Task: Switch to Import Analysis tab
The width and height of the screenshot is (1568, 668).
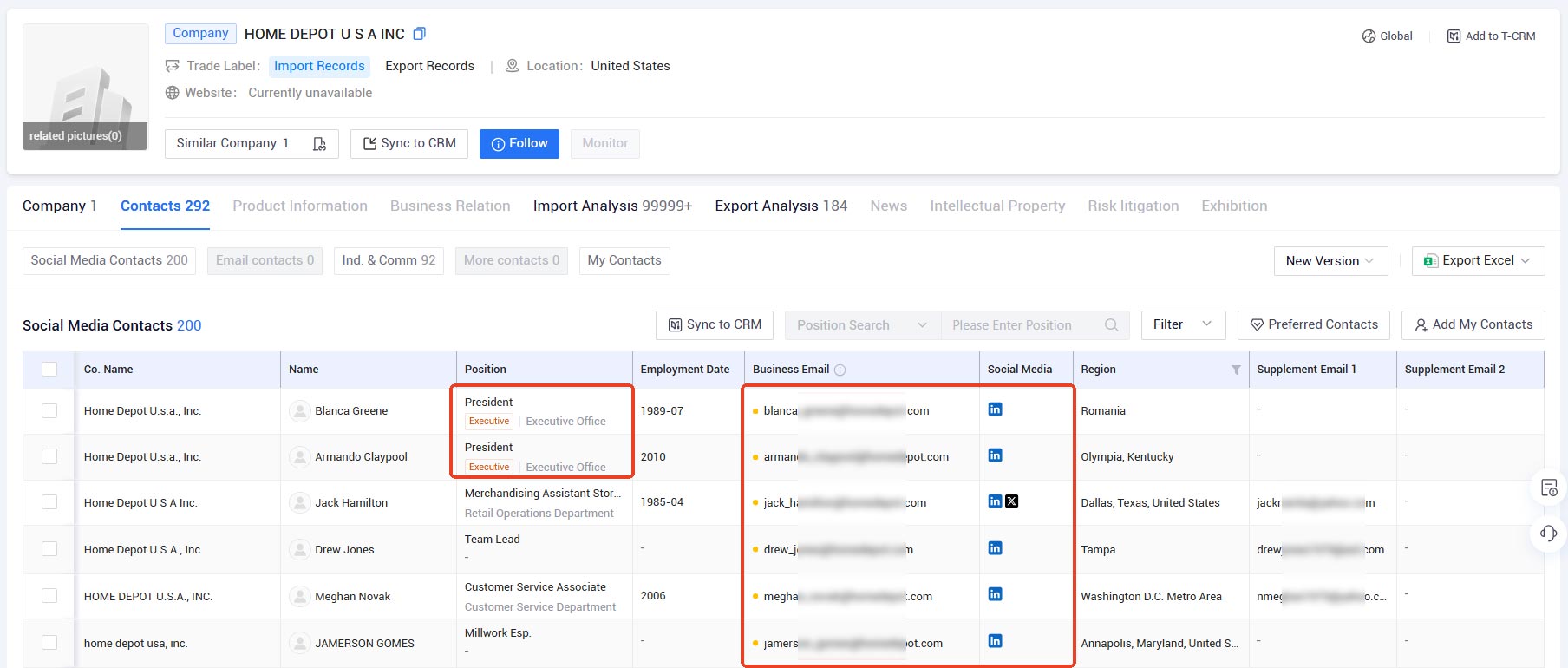Action: pyautogui.click(x=612, y=206)
